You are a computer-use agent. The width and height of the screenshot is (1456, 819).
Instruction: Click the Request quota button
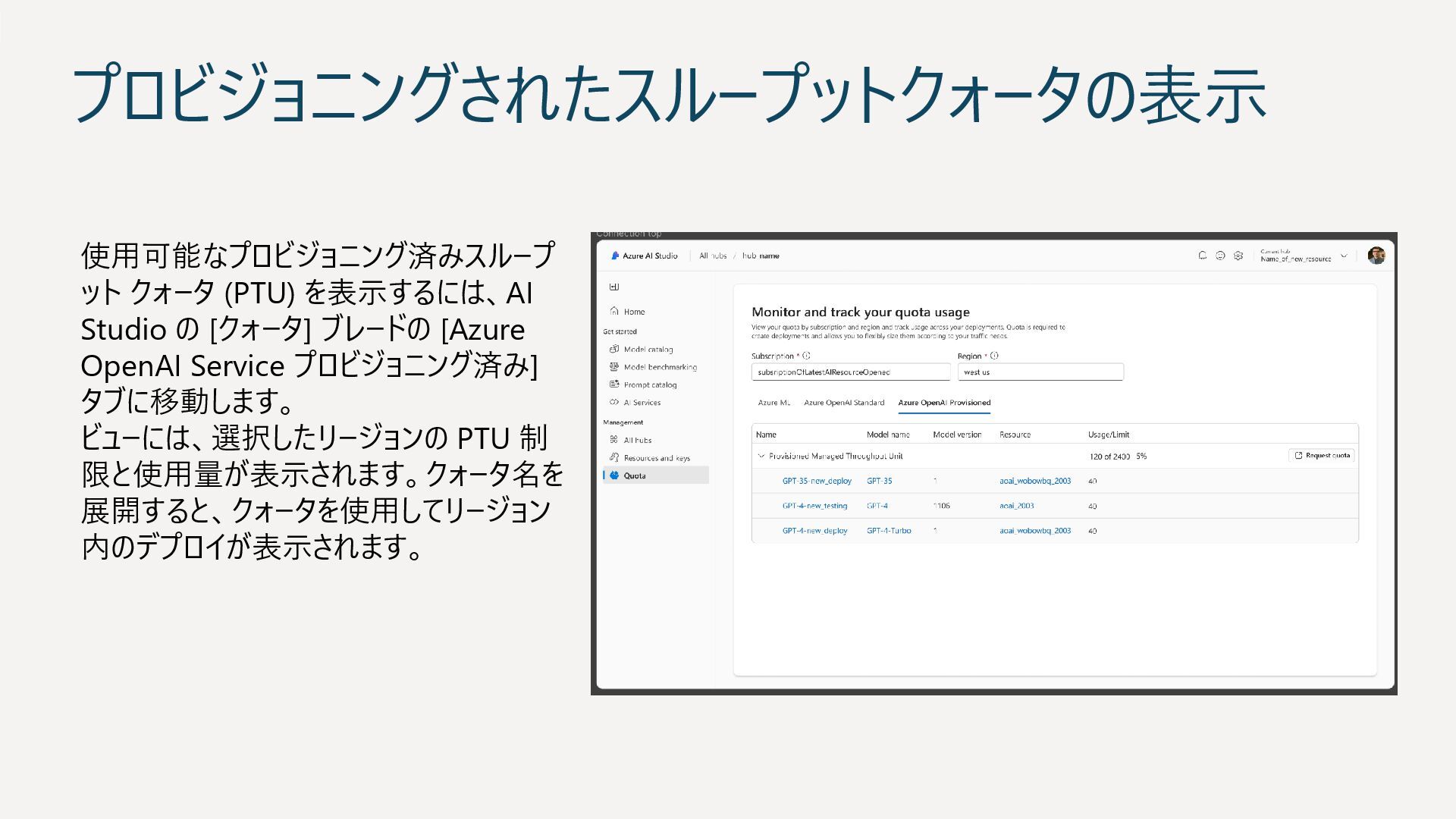[x=1322, y=456]
